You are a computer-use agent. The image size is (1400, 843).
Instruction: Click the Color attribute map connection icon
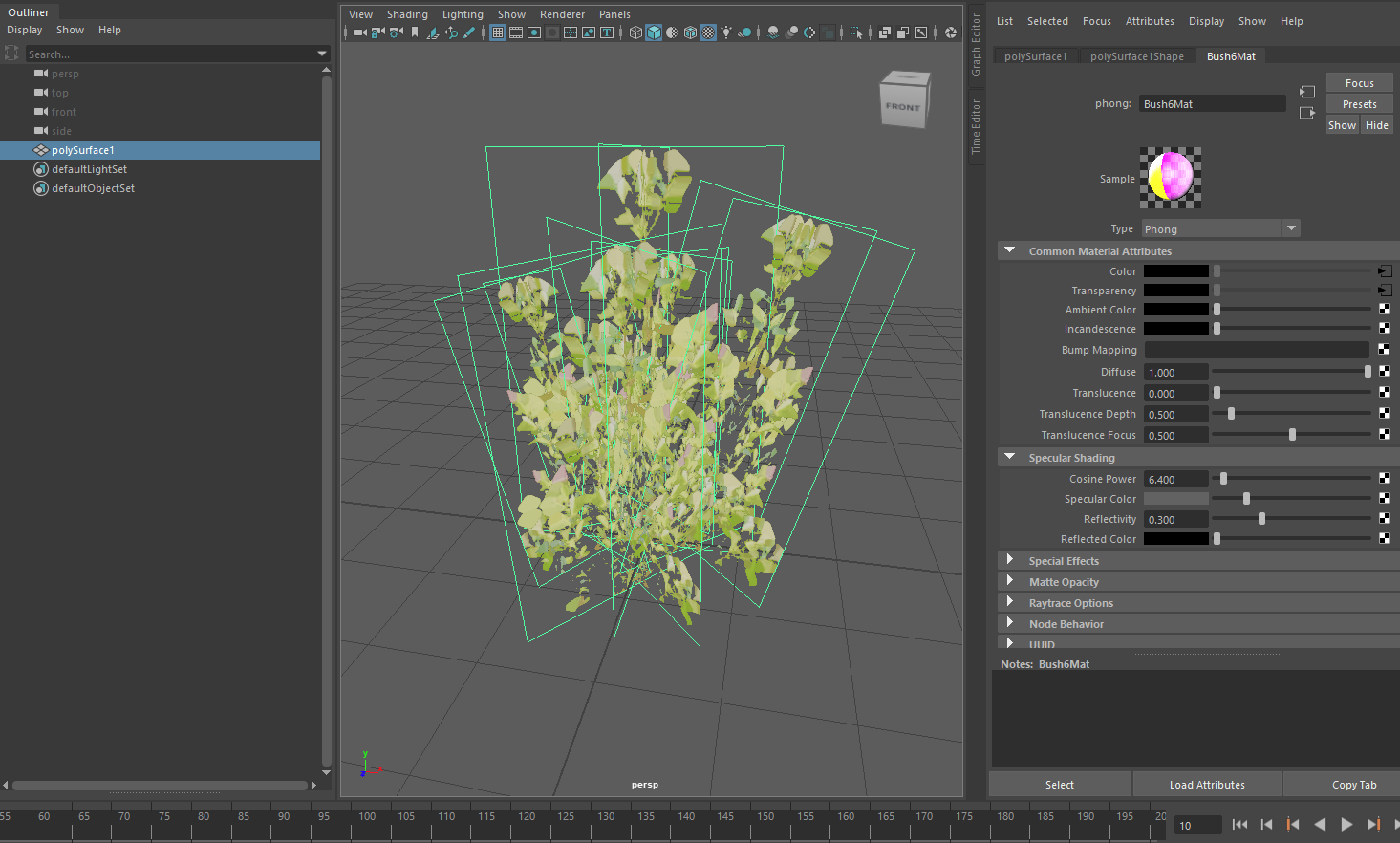click(1385, 271)
